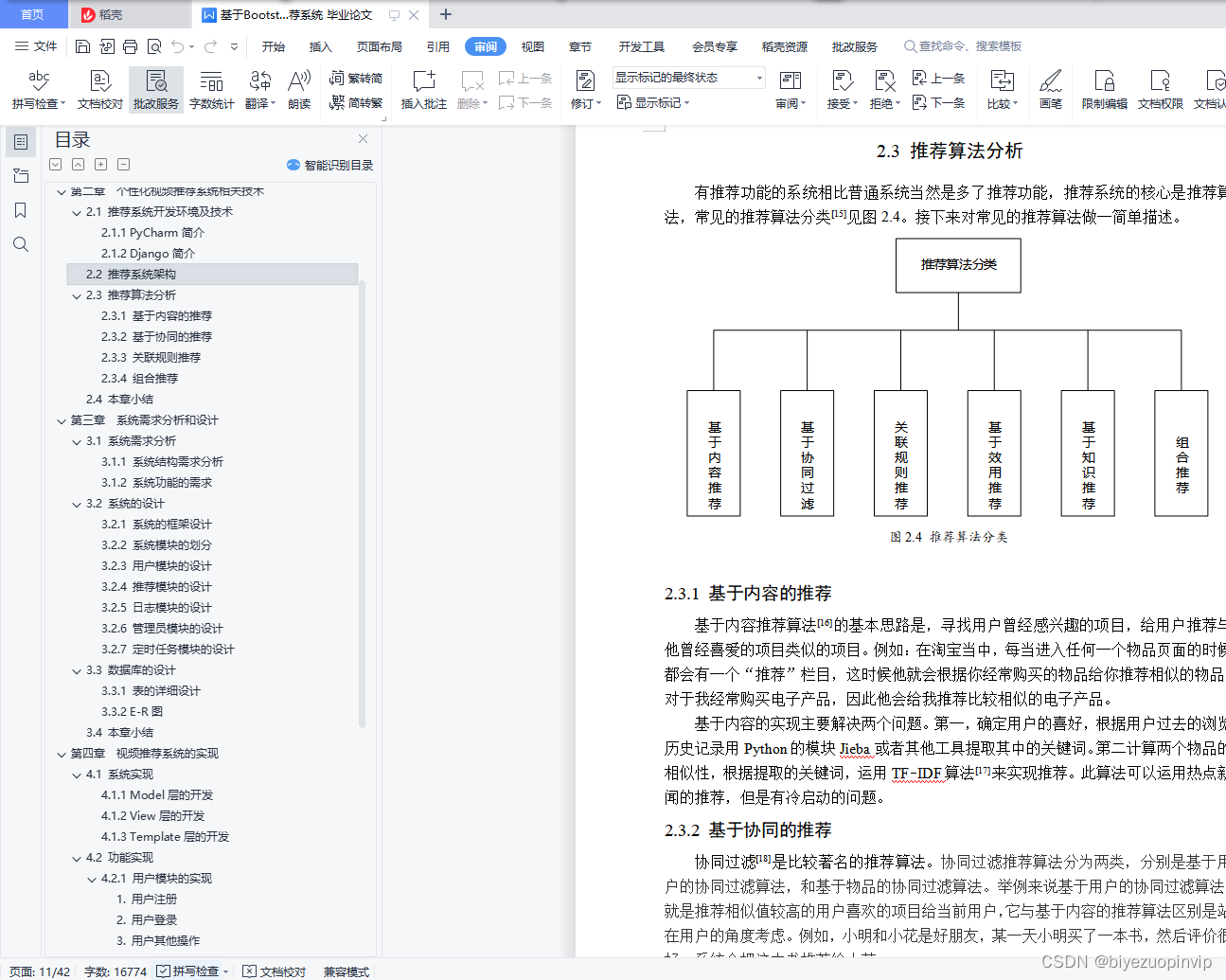Image resolution: width=1226 pixels, height=980 pixels.
Task: Open 限制编辑 restrict editing
Action: pos(1105,90)
